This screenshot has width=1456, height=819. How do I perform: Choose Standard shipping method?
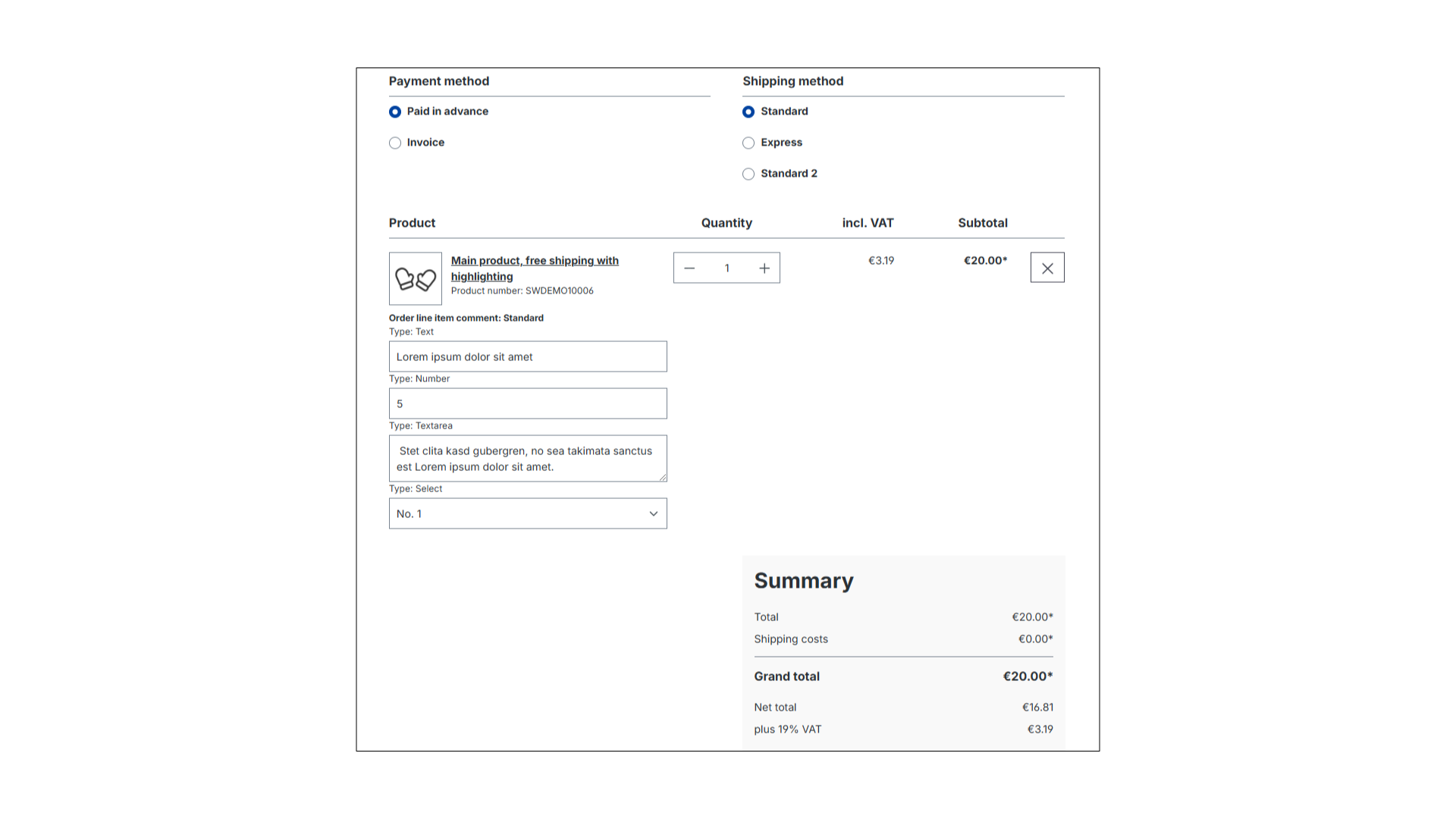click(x=748, y=112)
